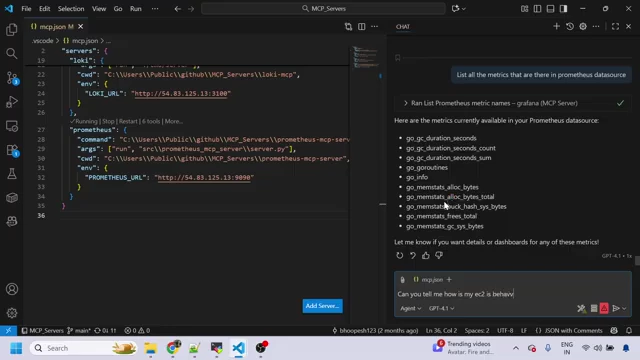Image resolution: width=640 pixels, height=360 pixels.
Task: Open the Search view in activity bar
Action: point(12,53)
